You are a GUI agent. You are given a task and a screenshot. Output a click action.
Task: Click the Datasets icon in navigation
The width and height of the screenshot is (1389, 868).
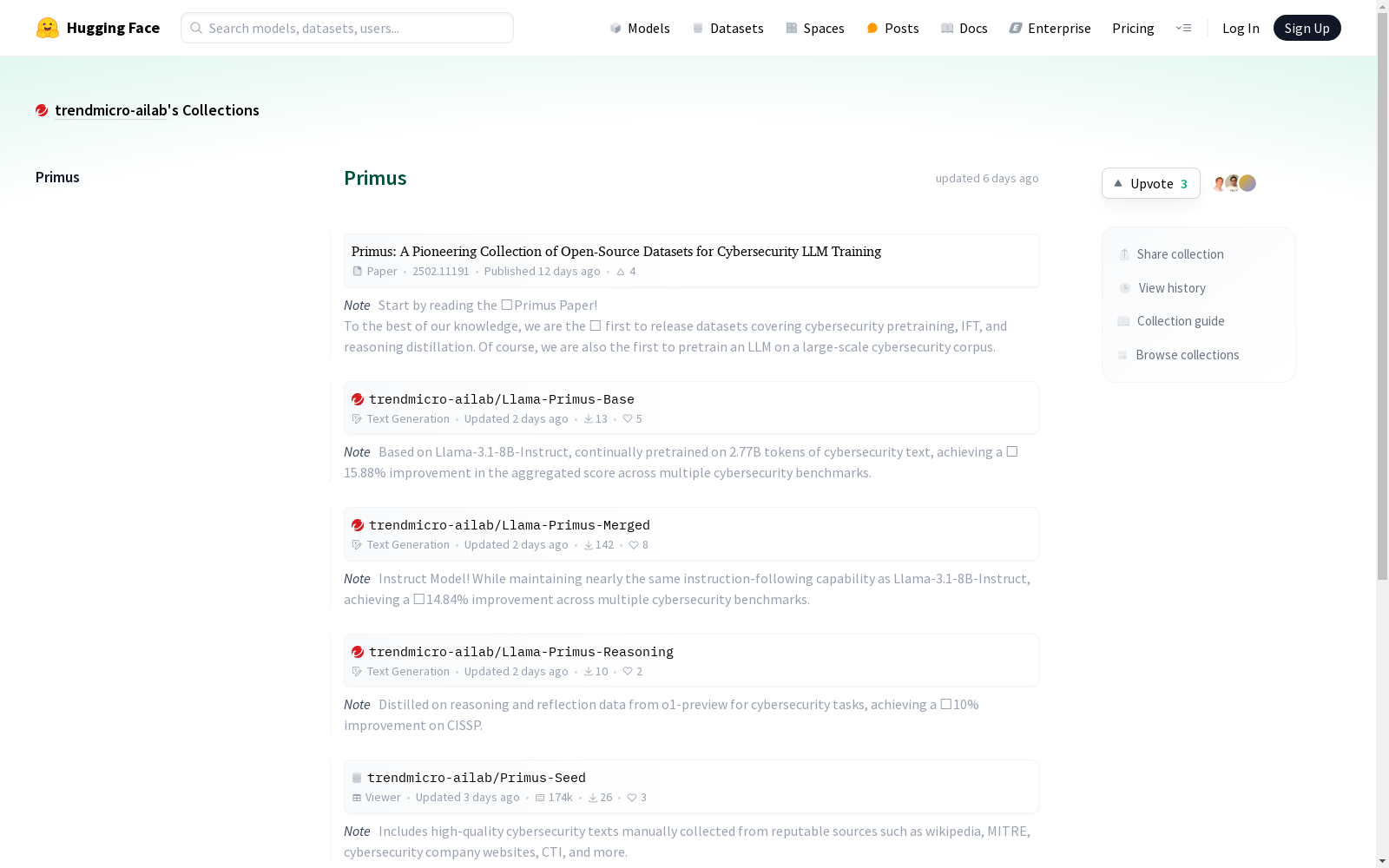coord(698,28)
